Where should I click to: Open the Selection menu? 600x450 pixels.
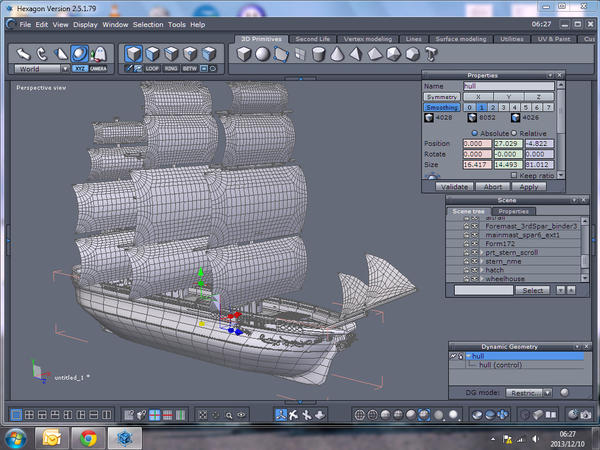[148, 23]
